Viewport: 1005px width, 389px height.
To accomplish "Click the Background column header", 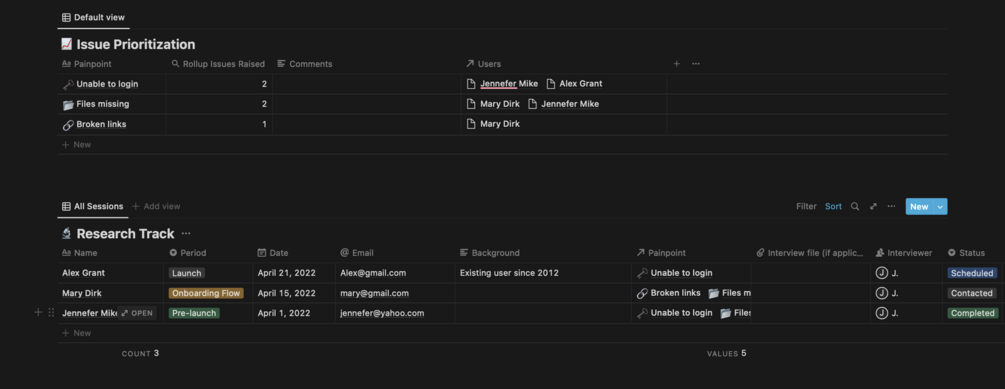I will pyautogui.click(x=490, y=253).
